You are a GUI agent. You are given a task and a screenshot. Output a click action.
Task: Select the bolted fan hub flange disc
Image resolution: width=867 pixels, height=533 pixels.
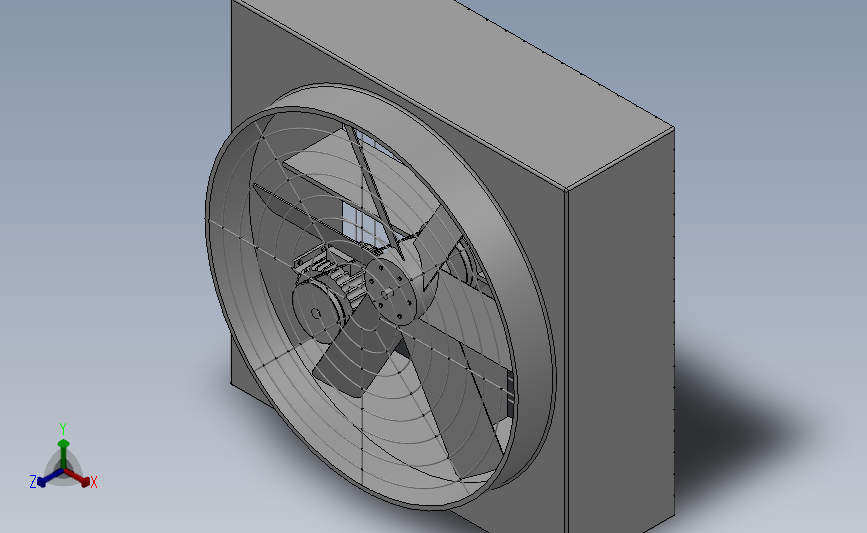click(390, 291)
